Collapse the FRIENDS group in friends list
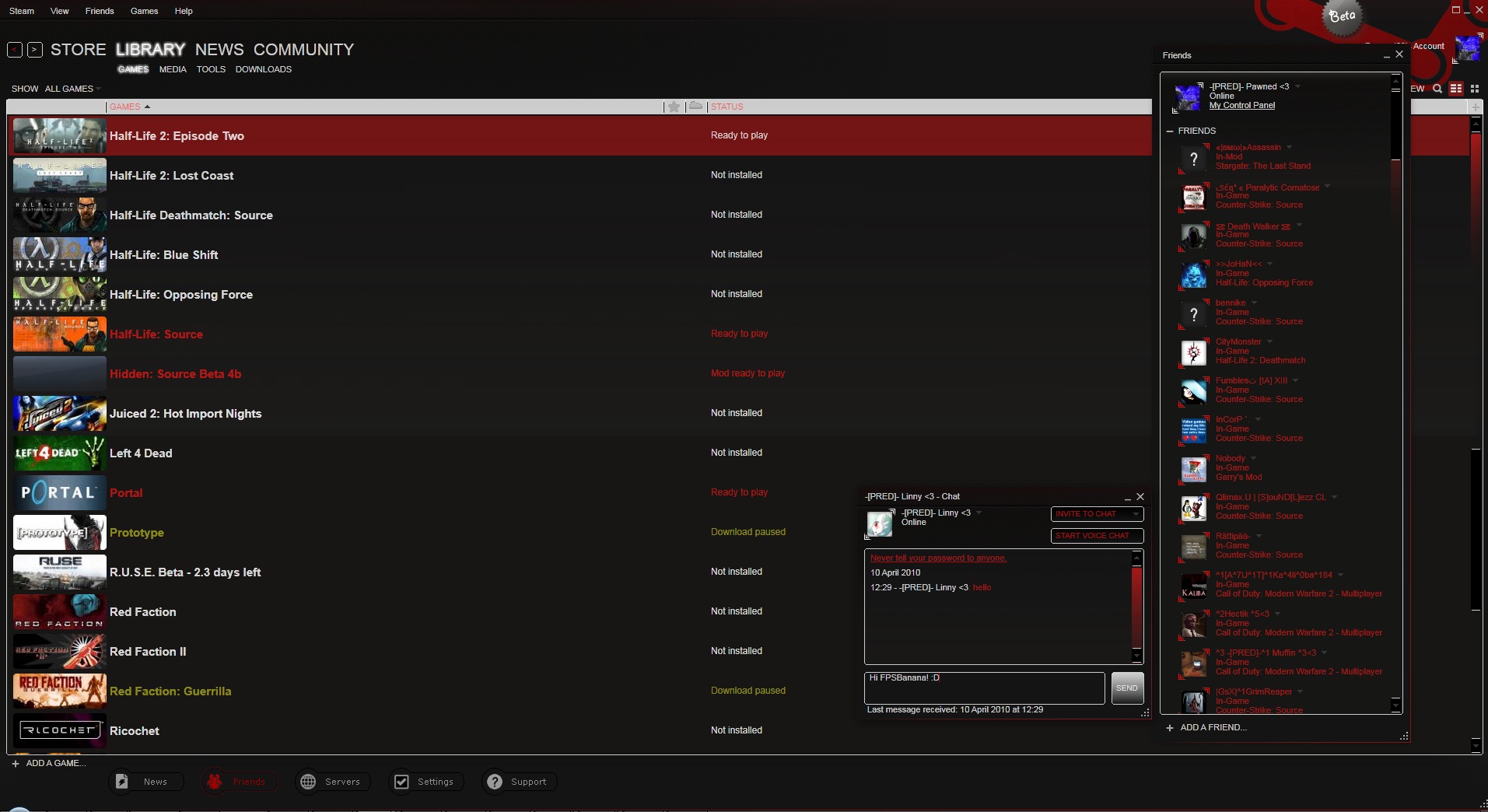 1170,131
